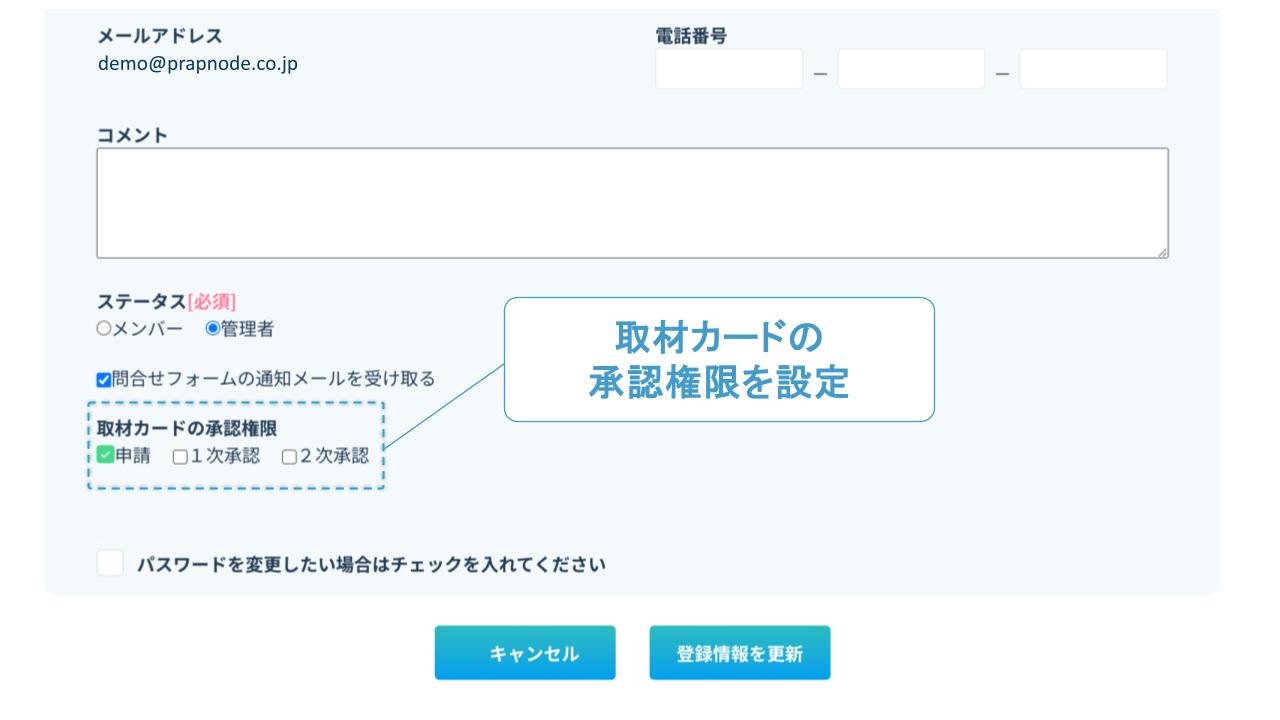Viewport: 1280px width, 720px height.
Task: Enable the 2次承認 checkbox
Action: point(289,457)
